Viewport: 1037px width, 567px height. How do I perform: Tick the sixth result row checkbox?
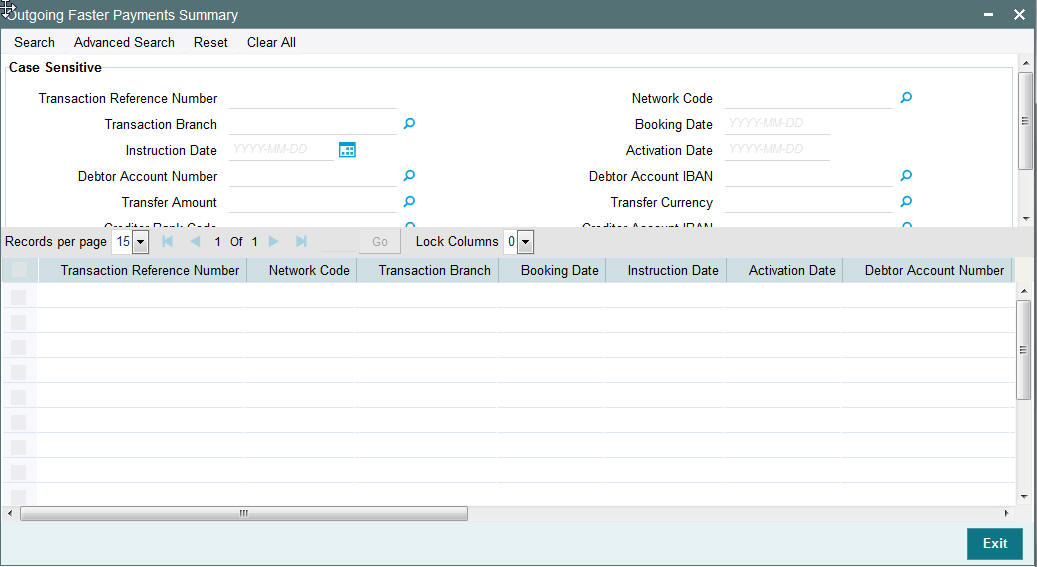[19, 422]
